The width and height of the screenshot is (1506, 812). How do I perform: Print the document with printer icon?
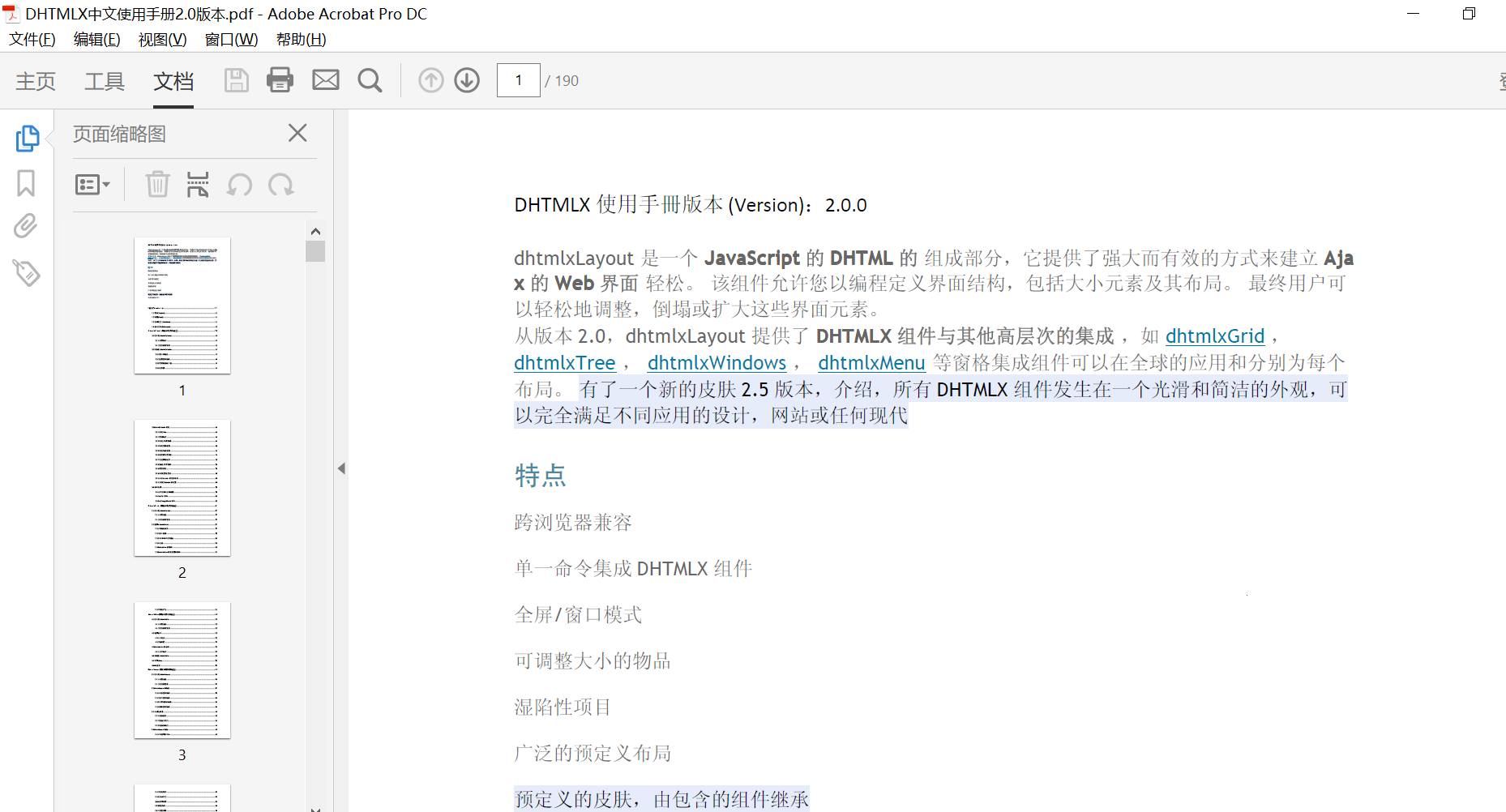pyautogui.click(x=280, y=80)
